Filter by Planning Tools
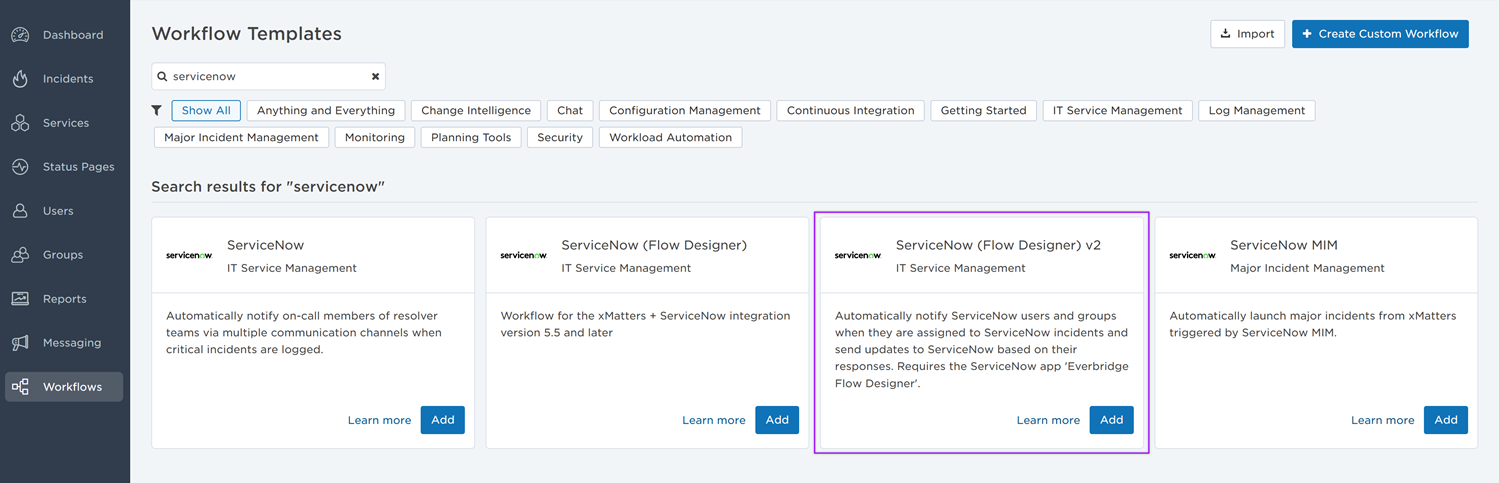 point(471,138)
